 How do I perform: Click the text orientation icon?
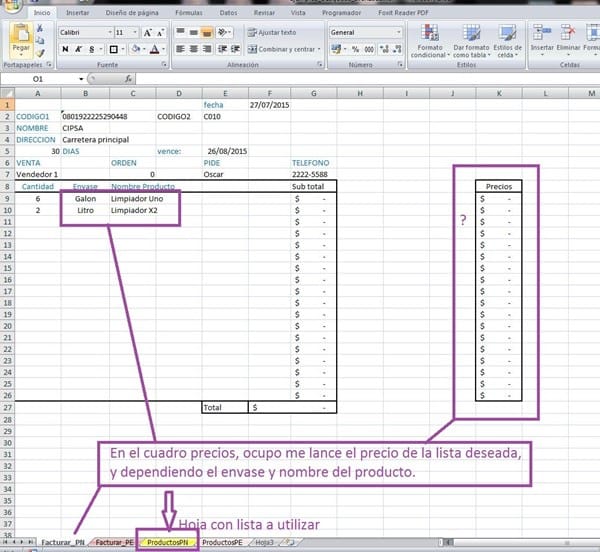coord(224,32)
